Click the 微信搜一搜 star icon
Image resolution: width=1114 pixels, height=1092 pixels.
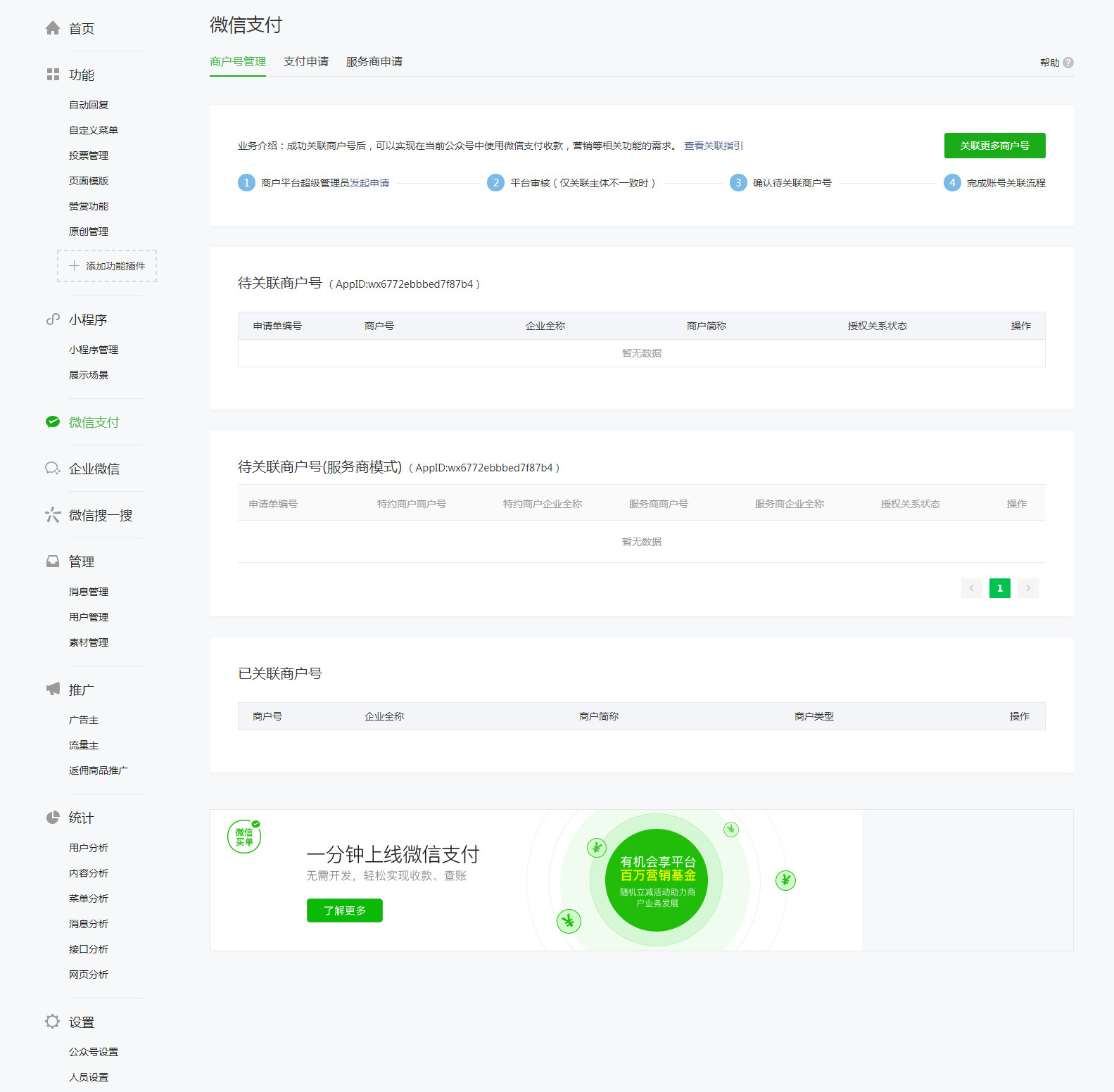click(x=53, y=515)
